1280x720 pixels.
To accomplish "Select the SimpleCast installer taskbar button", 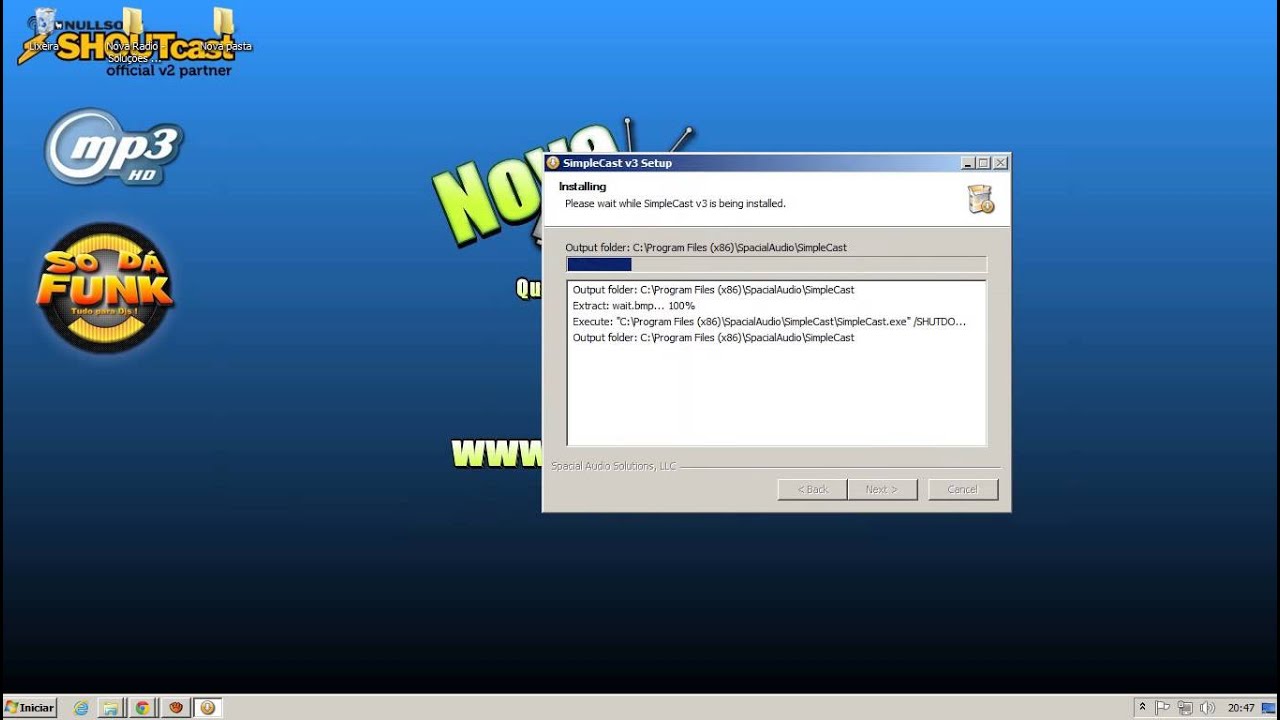I will pos(207,707).
